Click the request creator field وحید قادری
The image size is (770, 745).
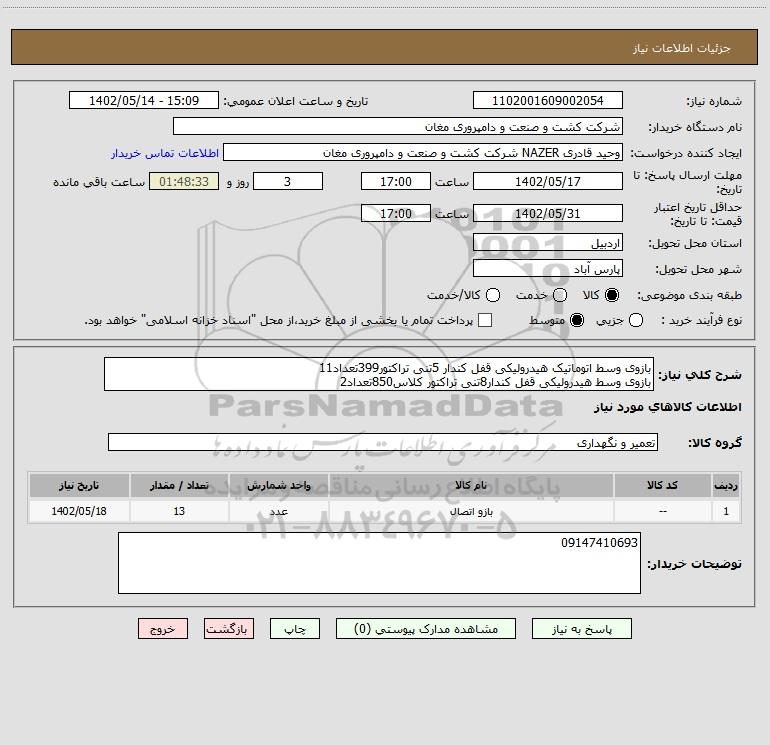pyautogui.click(x=423, y=153)
